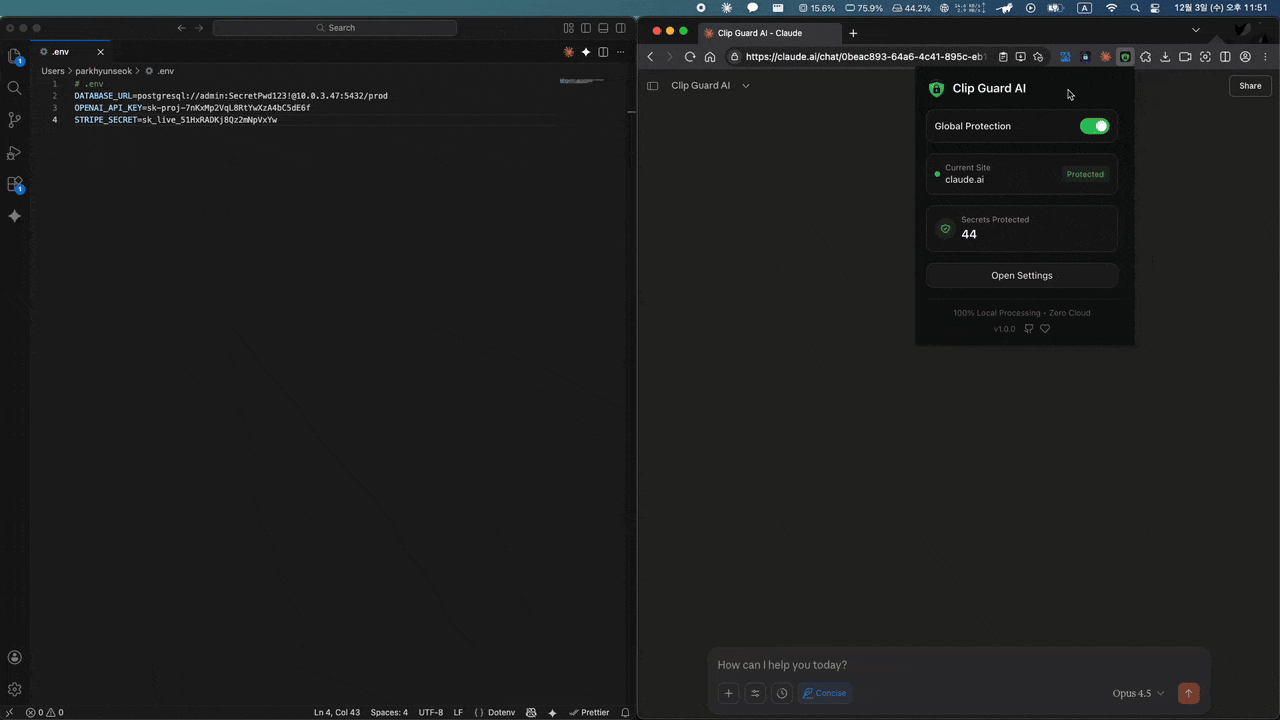Open the Opus 4.5 model selector
The width and height of the screenshot is (1280, 720).
point(1138,693)
